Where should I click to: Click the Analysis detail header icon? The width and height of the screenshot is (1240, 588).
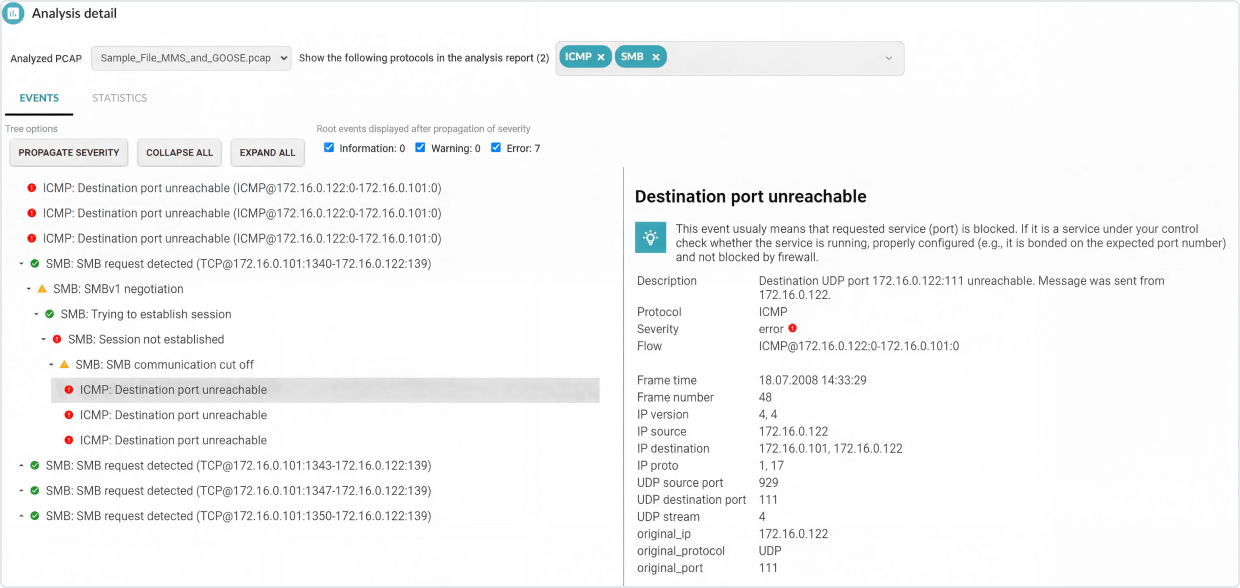pyautogui.click(x=14, y=14)
